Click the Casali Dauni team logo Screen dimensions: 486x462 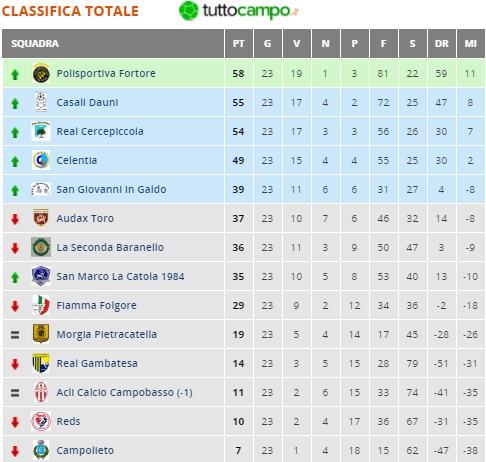(41, 102)
